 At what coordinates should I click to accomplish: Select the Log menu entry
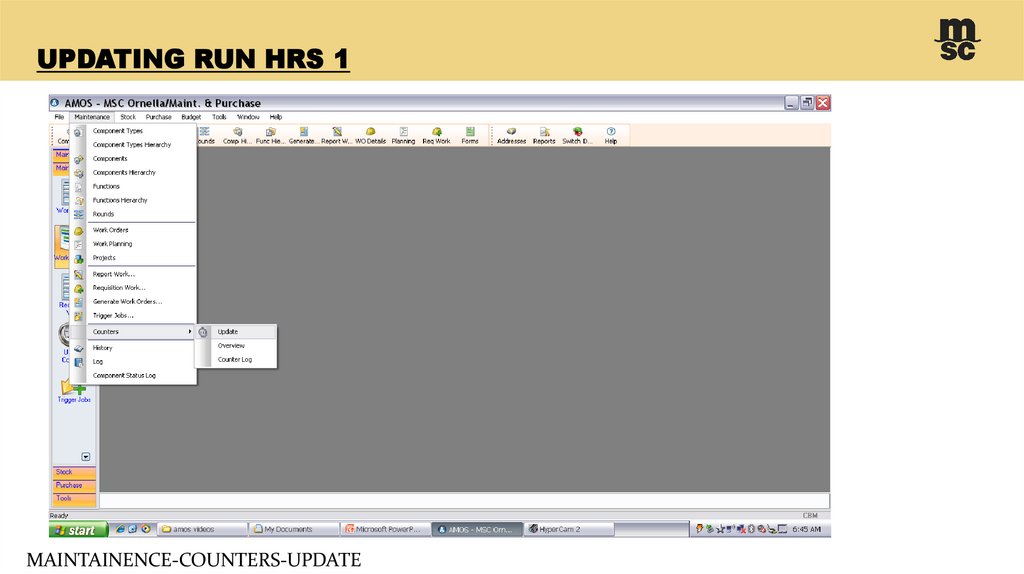133,362
